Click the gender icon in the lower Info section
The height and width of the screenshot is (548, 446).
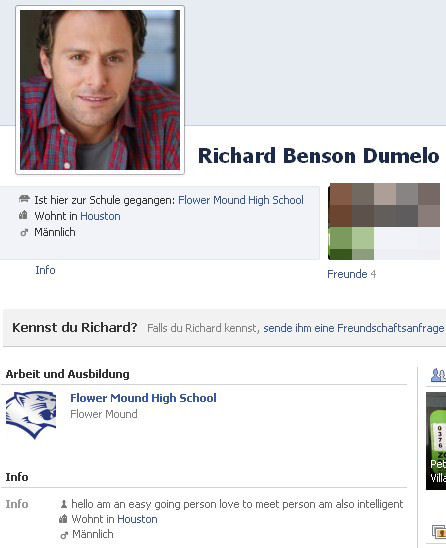[x=64, y=535]
